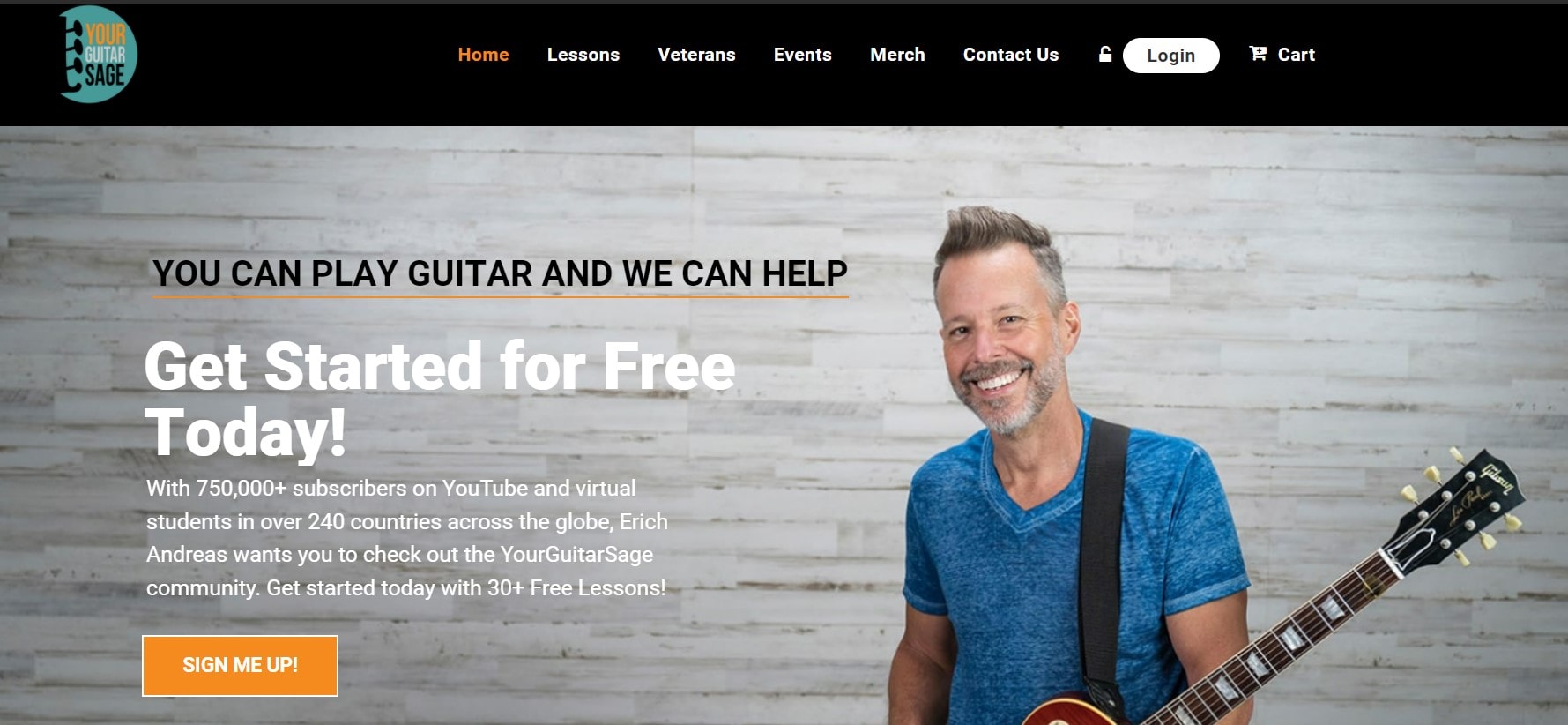Click the Get Started for Free Today! heading
The image size is (1568, 725).
tap(439, 399)
